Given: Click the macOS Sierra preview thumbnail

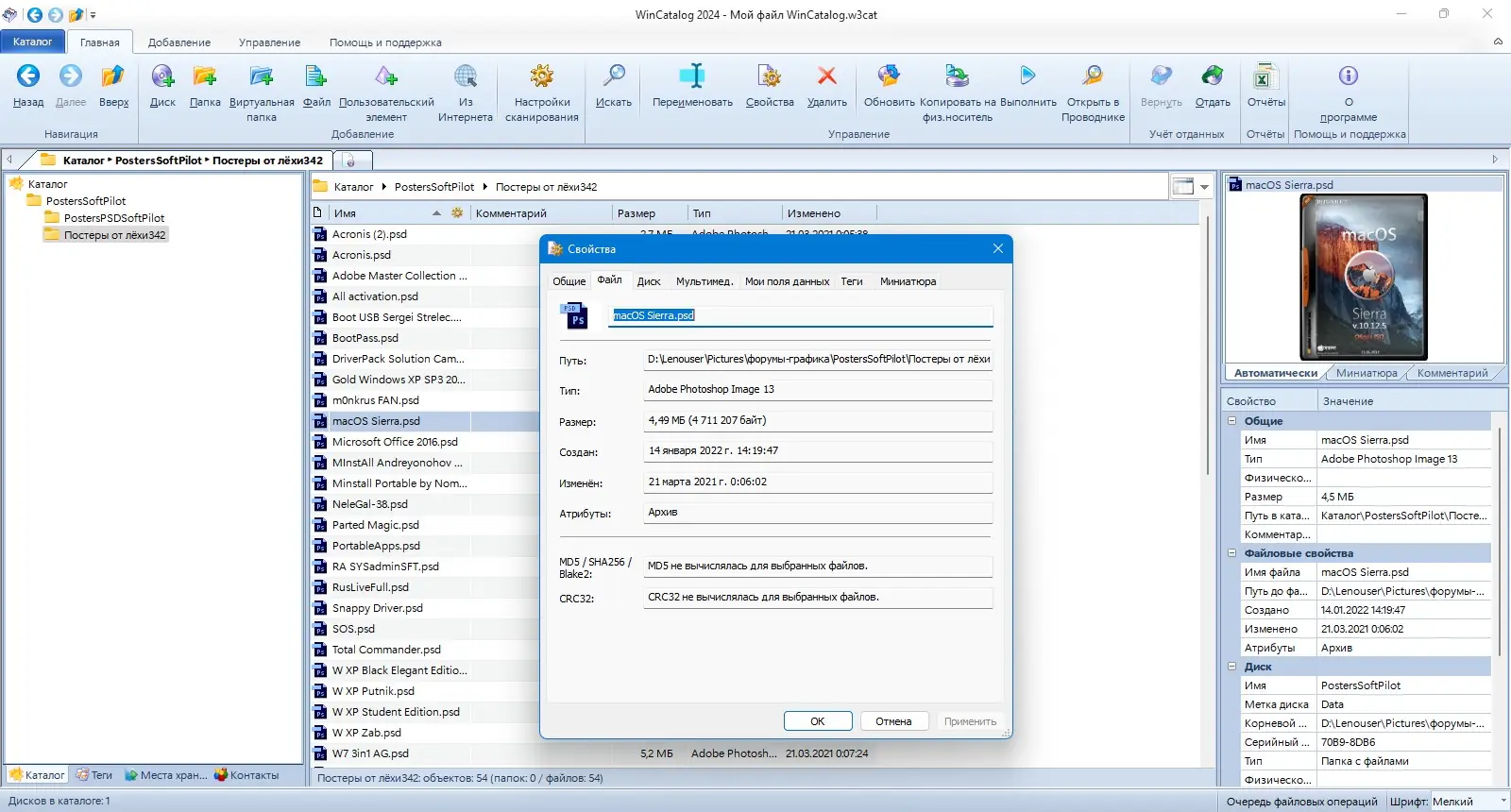Looking at the screenshot, I should 1363,277.
